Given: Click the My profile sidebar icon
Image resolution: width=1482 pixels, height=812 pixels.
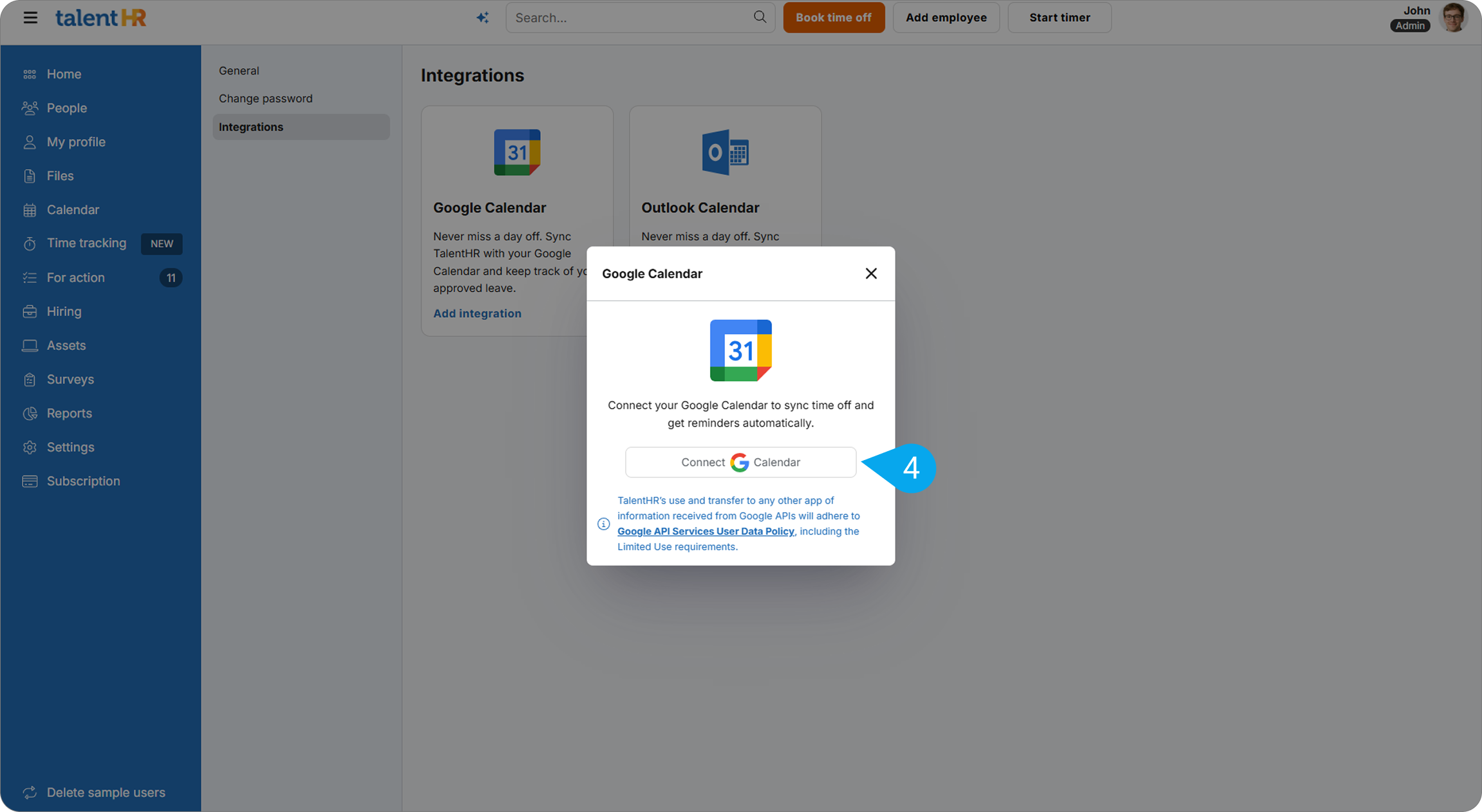Looking at the screenshot, I should [x=30, y=142].
